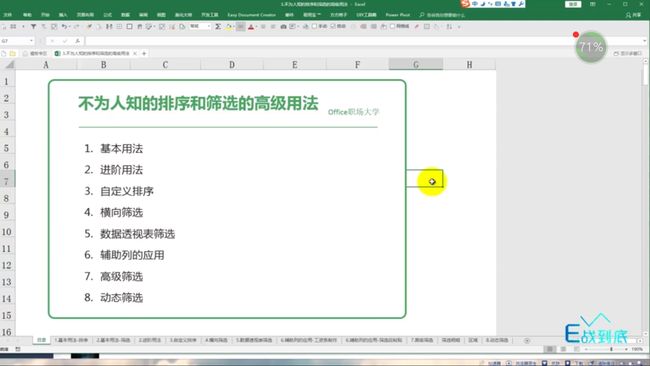This screenshot has width=650, height=366.
Task: Click the 71% green floating ball
Action: click(x=591, y=47)
